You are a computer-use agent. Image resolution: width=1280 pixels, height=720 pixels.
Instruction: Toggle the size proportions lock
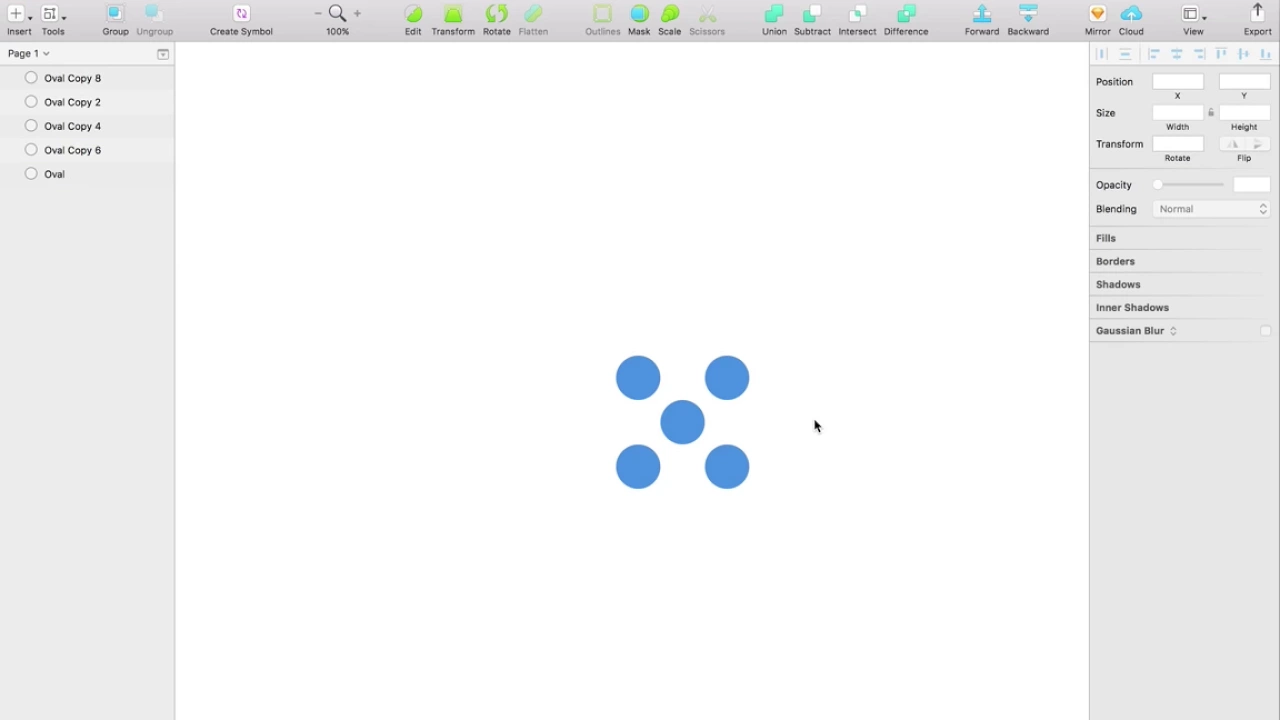(x=1211, y=113)
